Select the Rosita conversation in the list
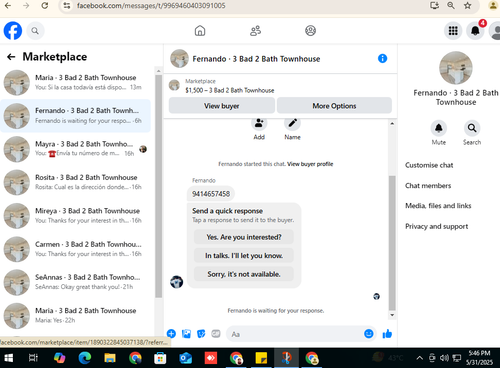500x368 pixels. 75,182
